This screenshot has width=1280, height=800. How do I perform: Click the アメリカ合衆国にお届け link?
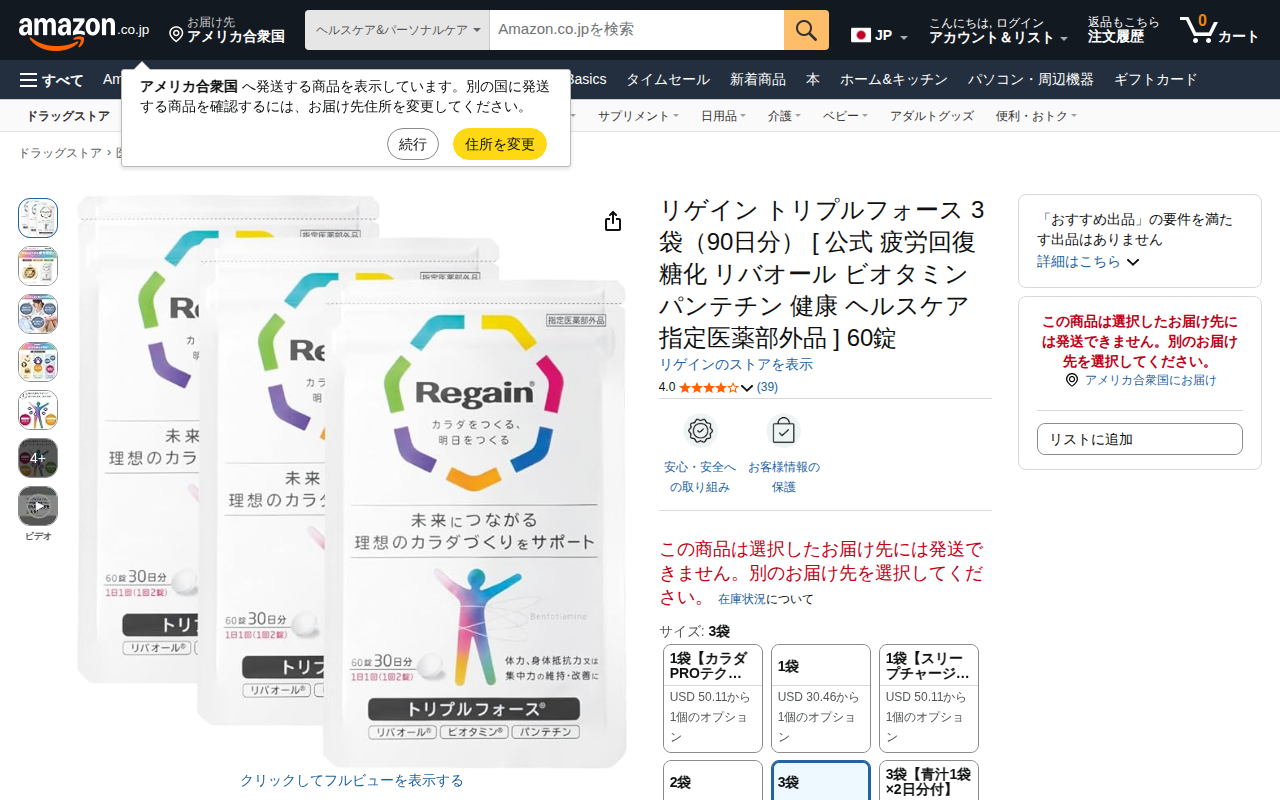[x=1151, y=380]
